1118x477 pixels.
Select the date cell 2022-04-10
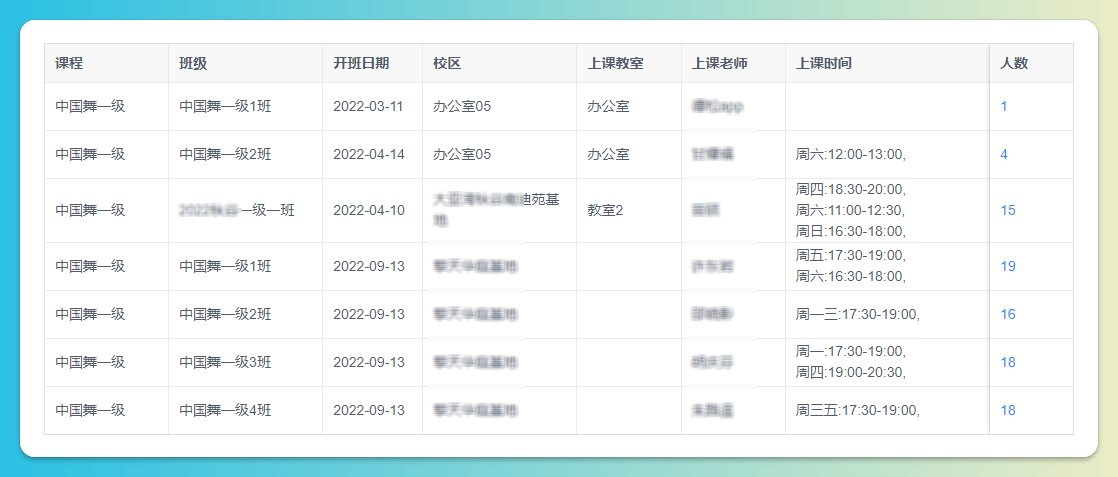[x=369, y=210]
